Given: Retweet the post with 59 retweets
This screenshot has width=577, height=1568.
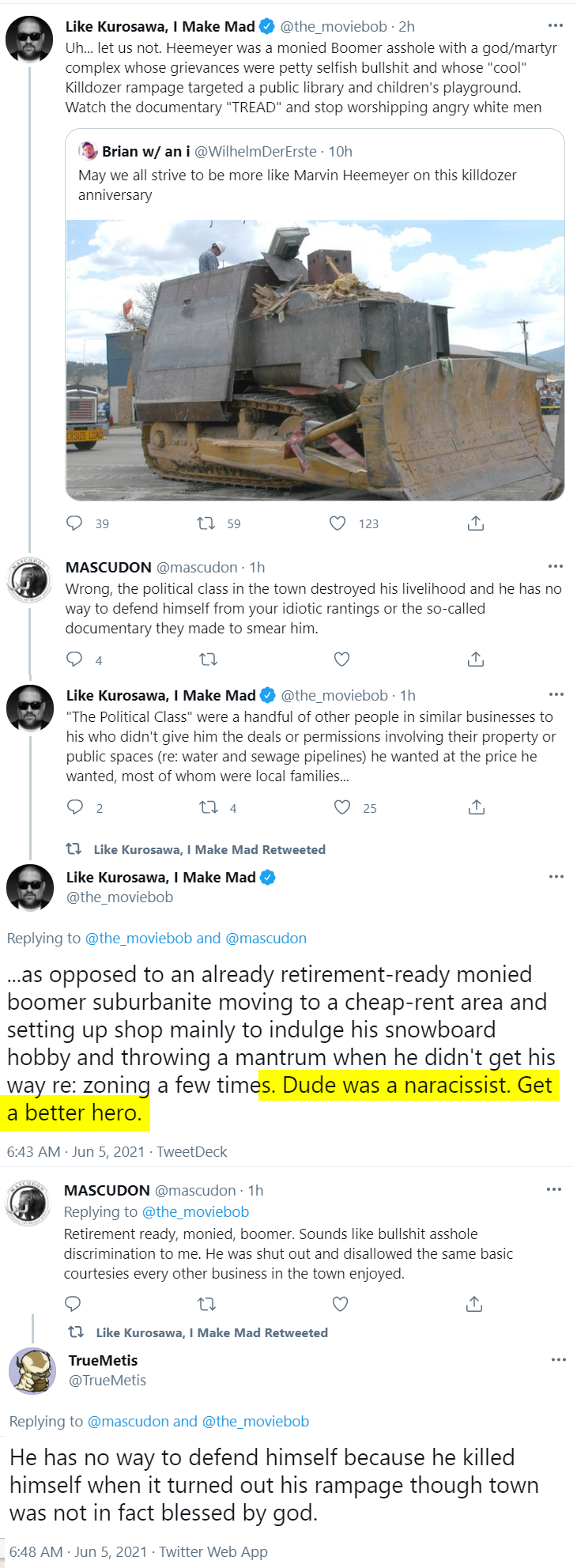Looking at the screenshot, I should [206, 523].
